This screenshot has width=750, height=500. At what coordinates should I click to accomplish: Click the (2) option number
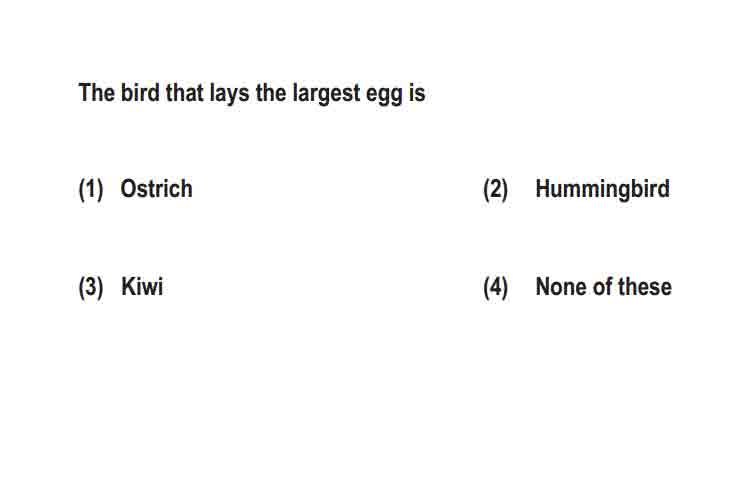tap(496, 189)
